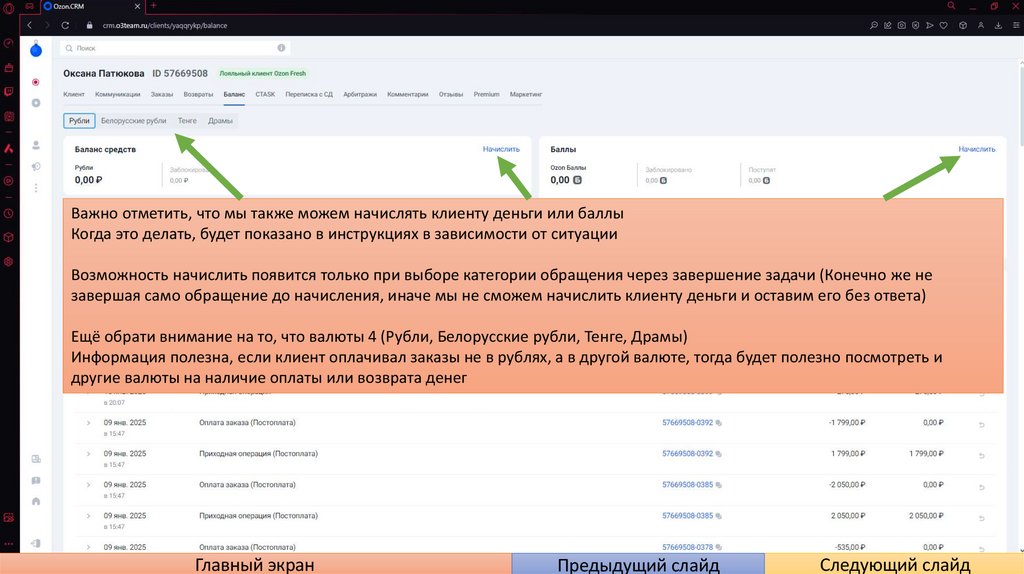Reload the page with the refresh icon
Image resolution: width=1024 pixels, height=574 pixels.
65,25
